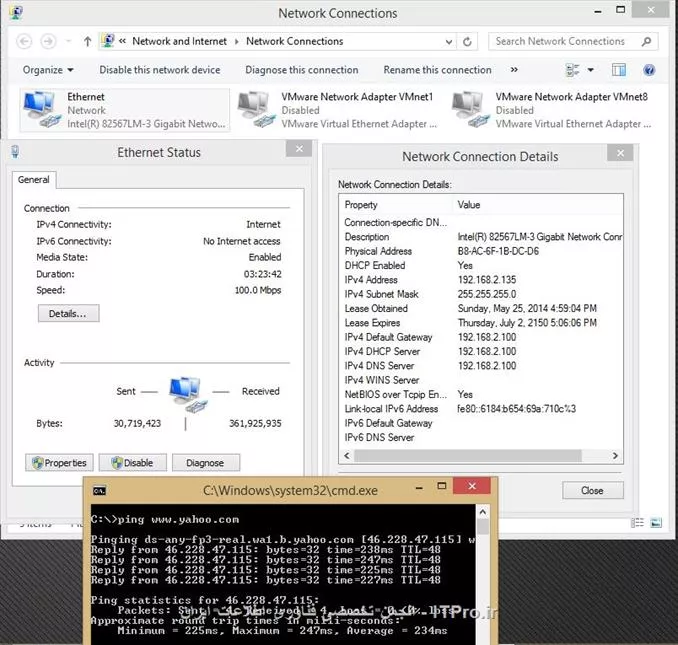
Task: Refresh the Network Connections view
Action: point(467,42)
